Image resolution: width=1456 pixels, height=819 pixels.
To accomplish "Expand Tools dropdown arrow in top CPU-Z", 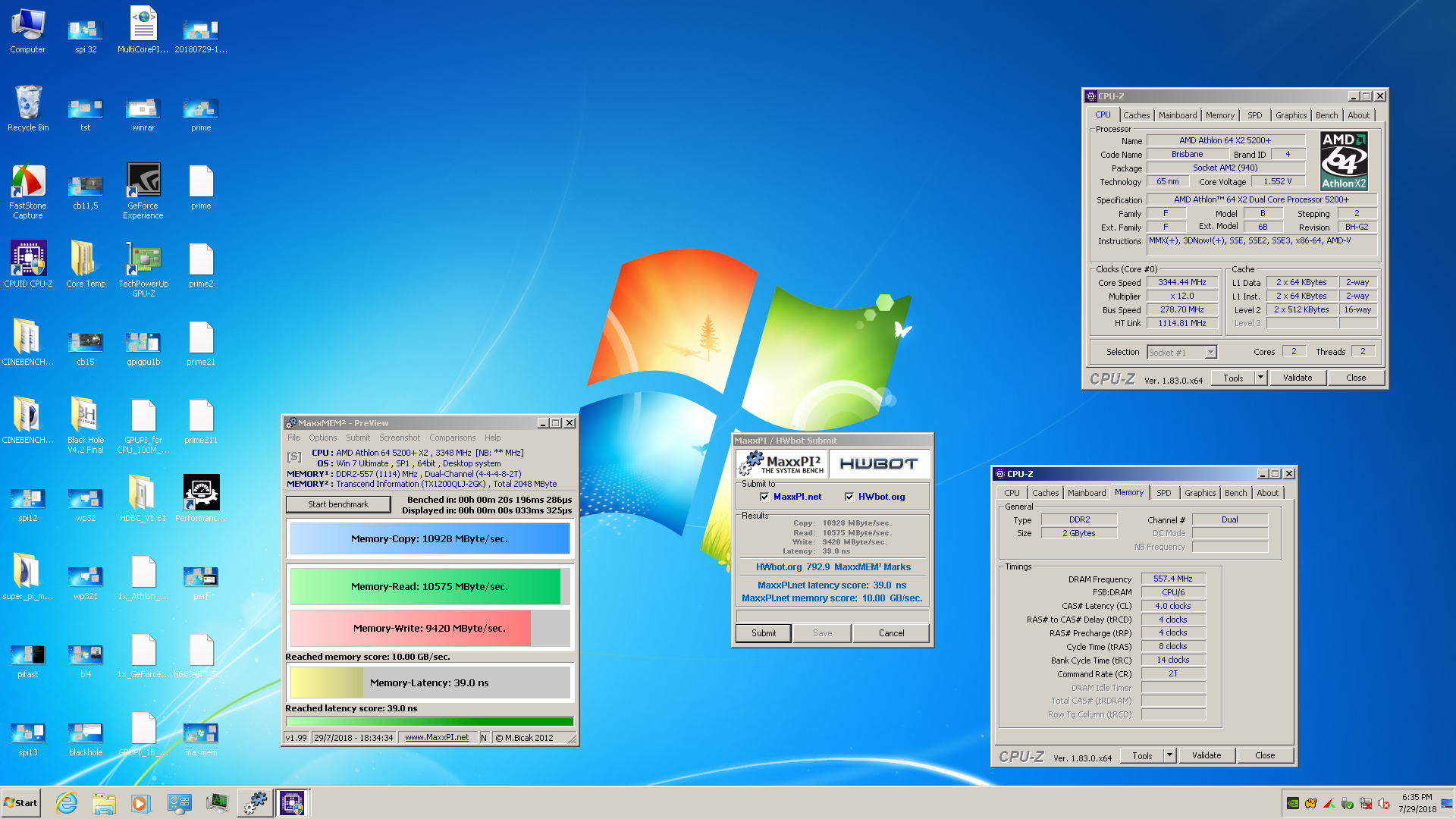I will click(1260, 378).
